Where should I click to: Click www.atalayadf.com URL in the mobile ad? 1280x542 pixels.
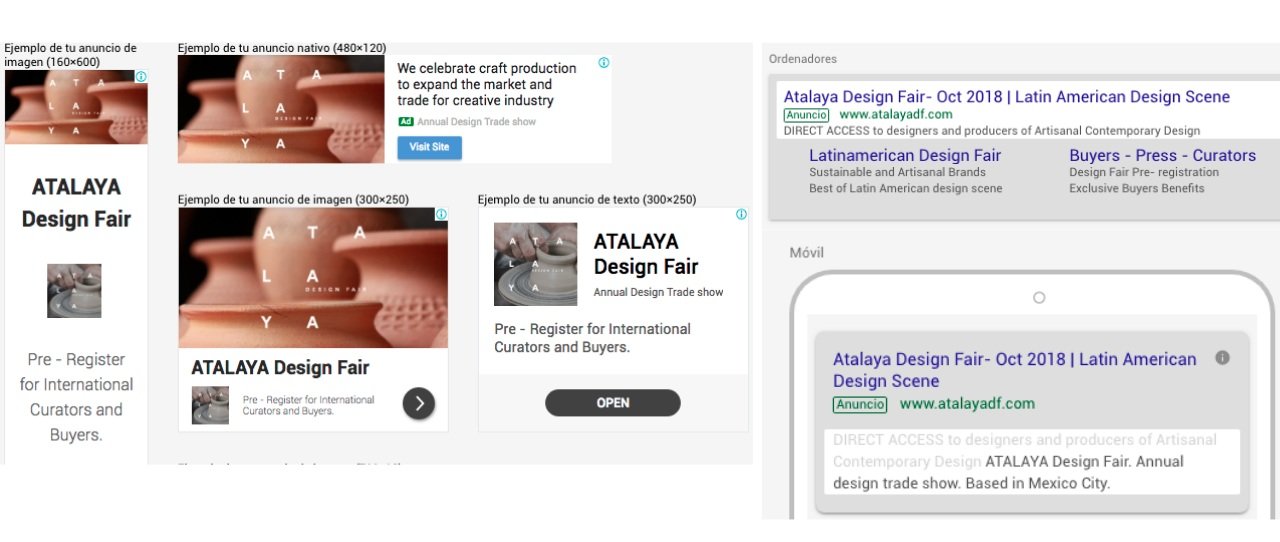coord(967,404)
